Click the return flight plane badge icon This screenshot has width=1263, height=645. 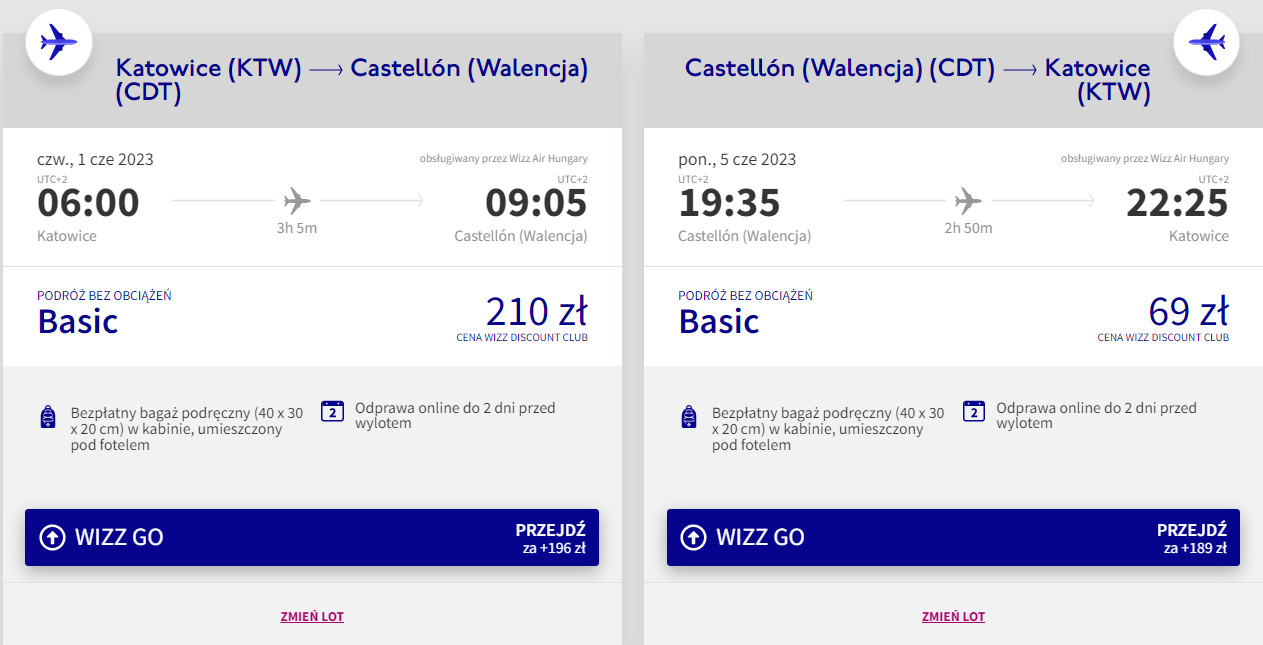1206,42
